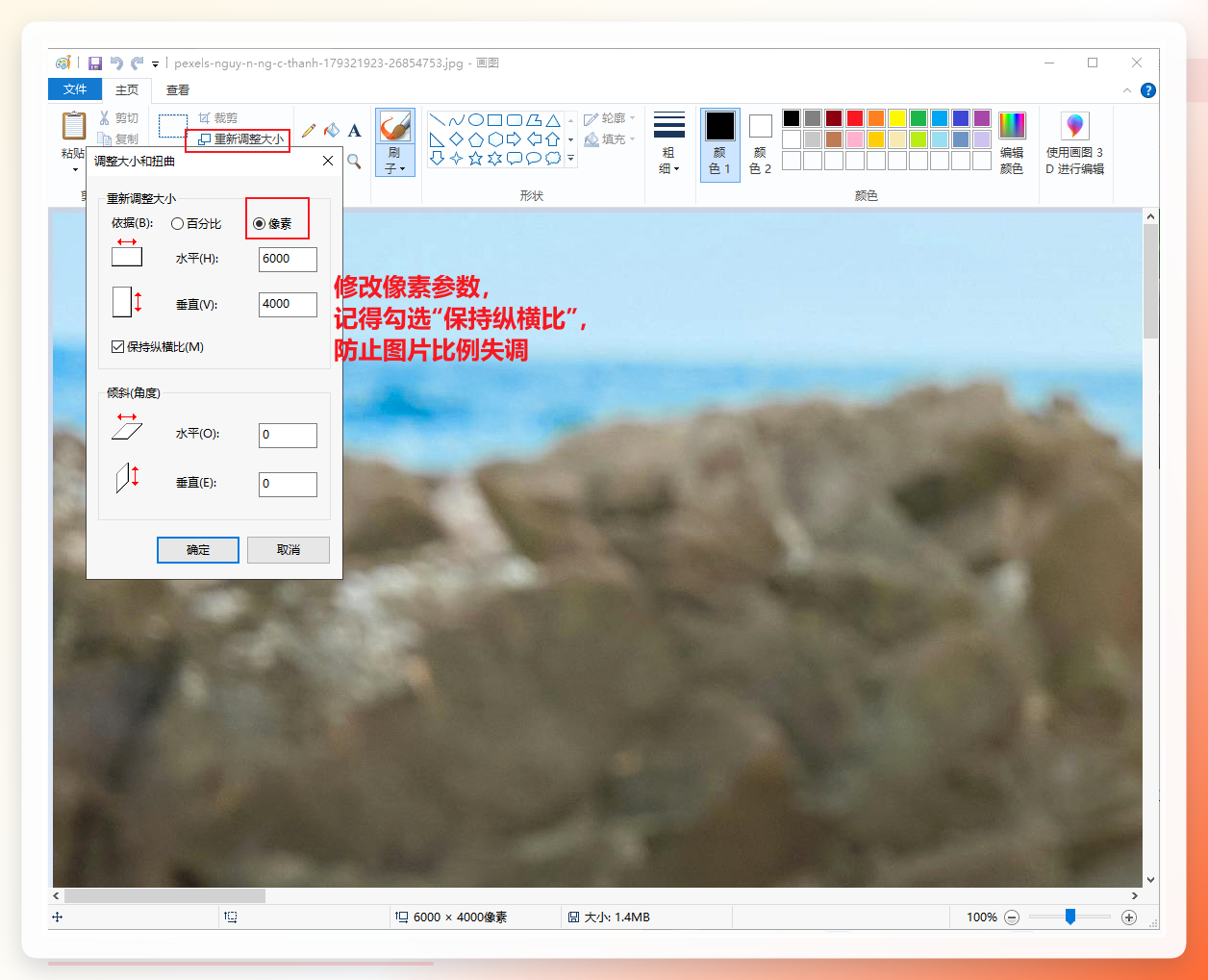Click the 垂直(V) resize height field
Viewport: 1208px width, 980px height.
(x=288, y=304)
